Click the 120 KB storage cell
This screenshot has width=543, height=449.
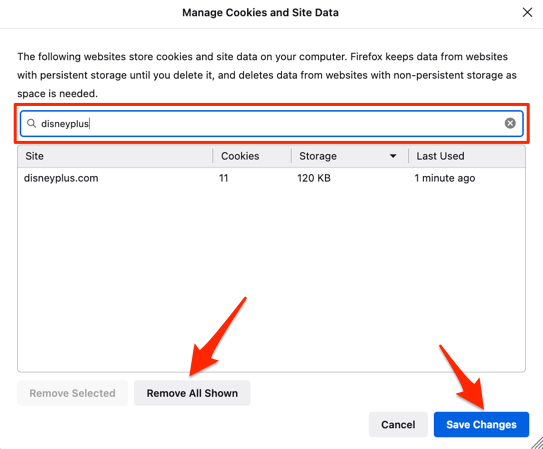(314, 178)
